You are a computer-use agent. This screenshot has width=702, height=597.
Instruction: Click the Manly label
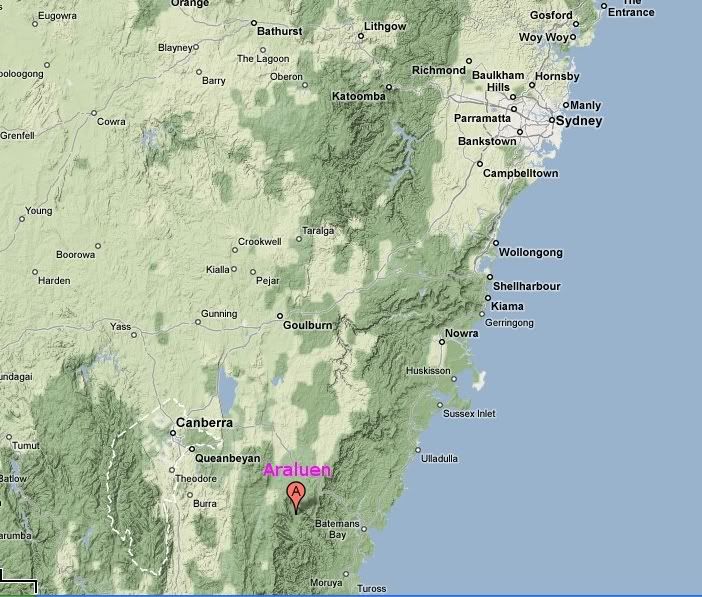pyautogui.click(x=586, y=106)
